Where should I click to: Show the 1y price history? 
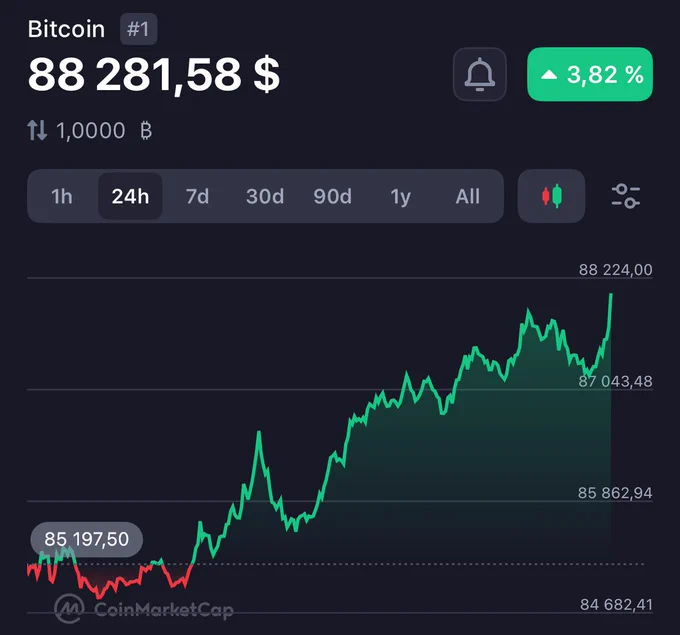[400, 196]
